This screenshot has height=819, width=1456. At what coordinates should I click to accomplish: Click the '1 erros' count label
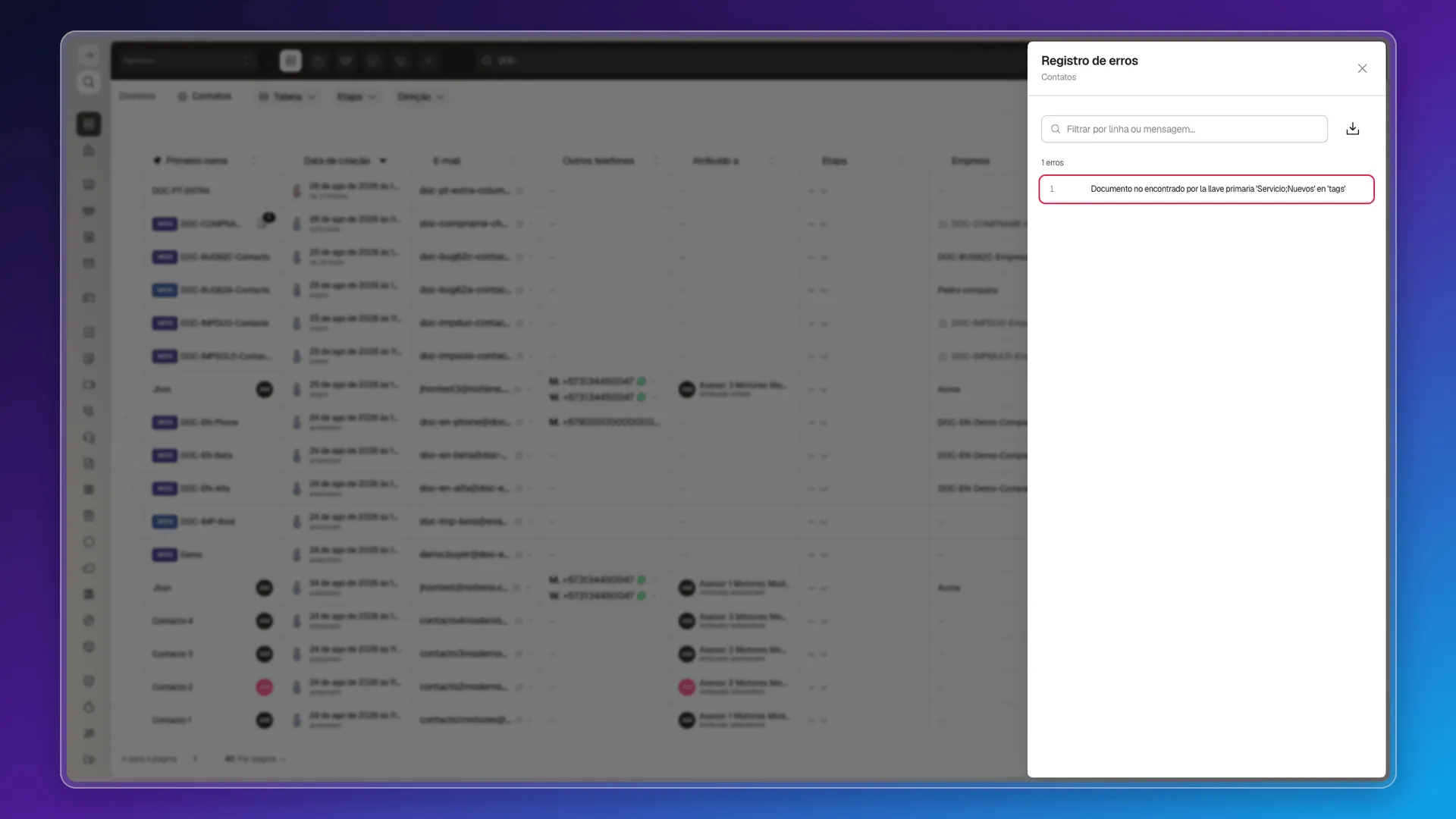[1052, 163]
